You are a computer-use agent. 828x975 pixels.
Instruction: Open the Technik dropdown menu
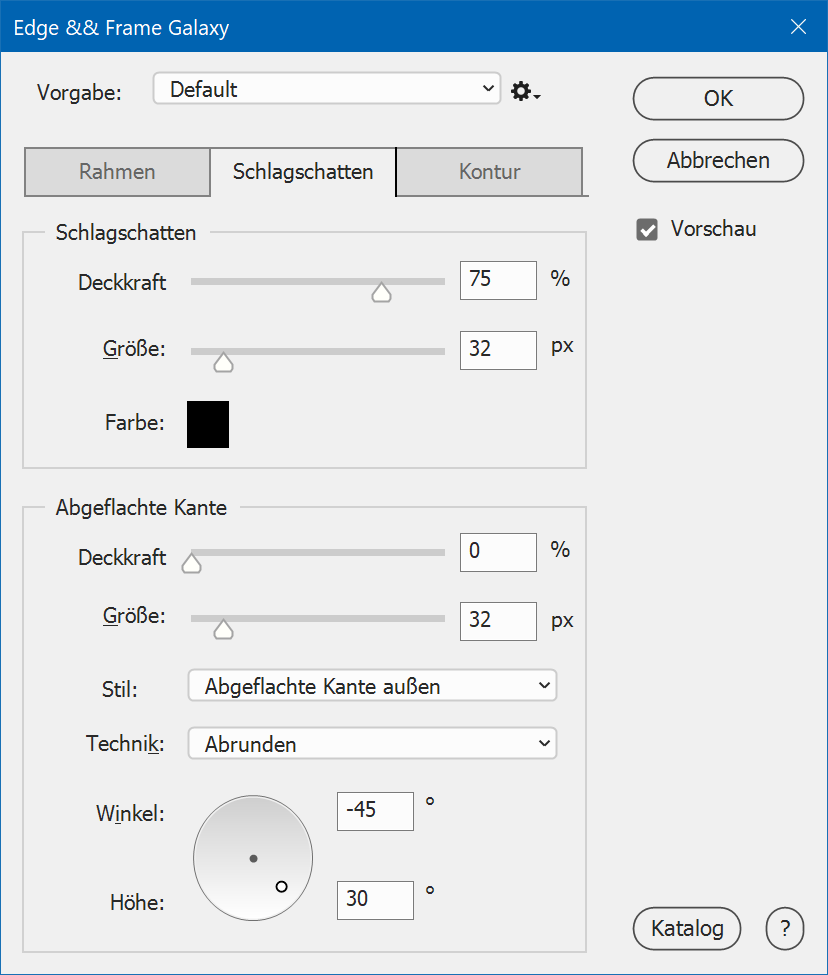tap(372, 744)
